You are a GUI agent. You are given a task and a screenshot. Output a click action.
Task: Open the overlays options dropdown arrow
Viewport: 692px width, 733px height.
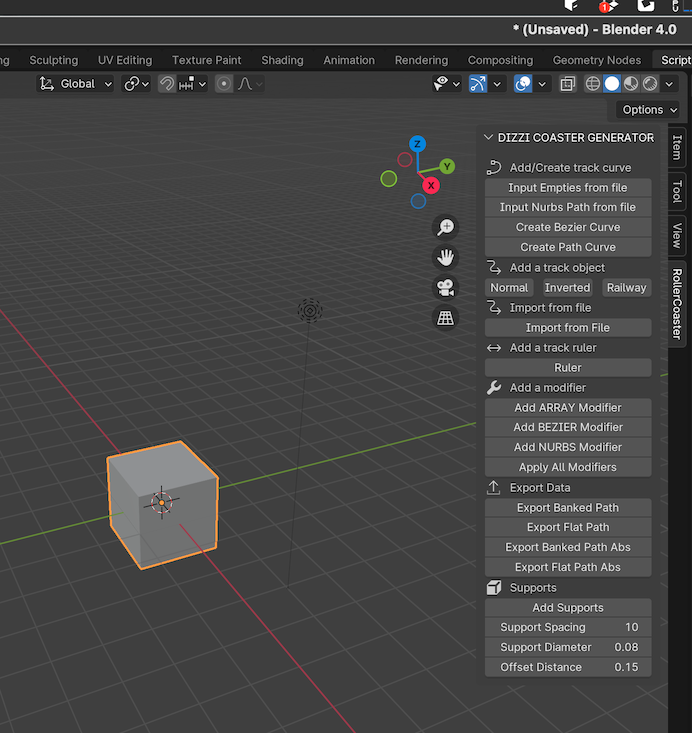coord(542,84)
